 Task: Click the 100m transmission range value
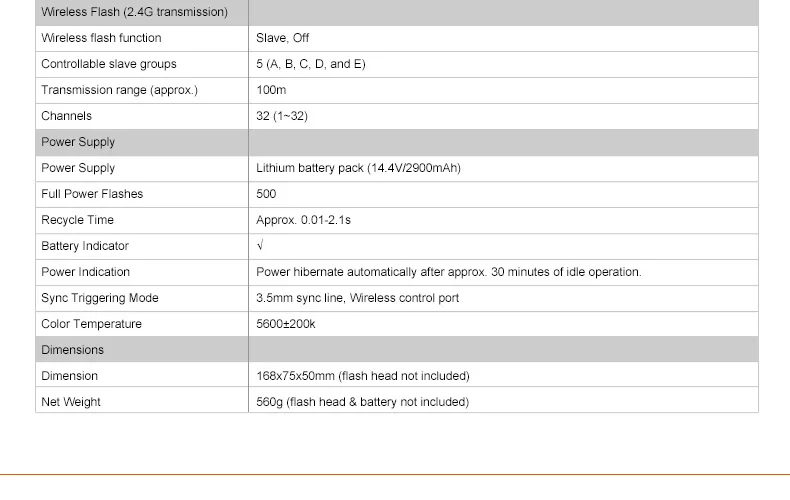pyautogui.click(x=271, y=90)
